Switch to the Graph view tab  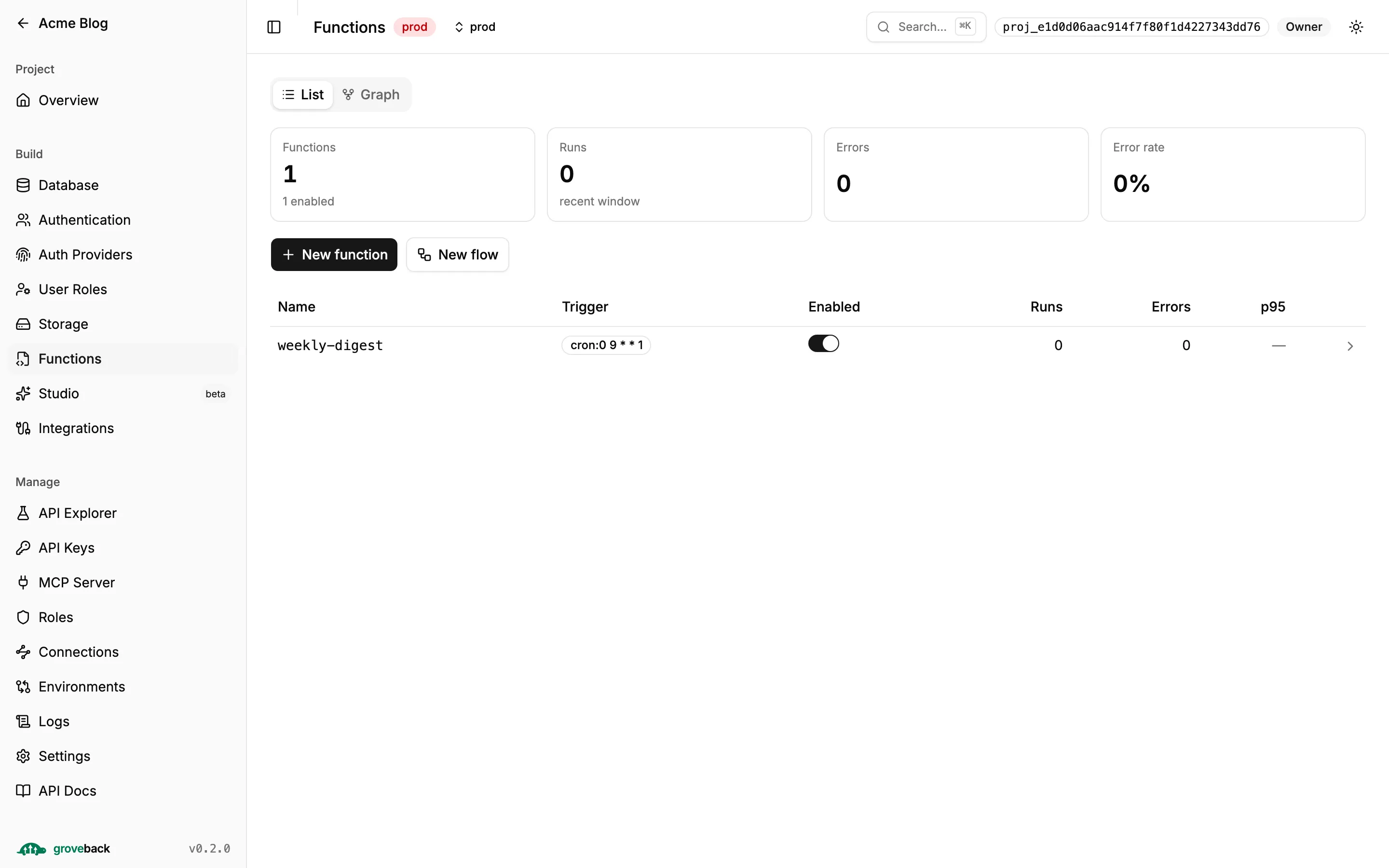(371, 95)
